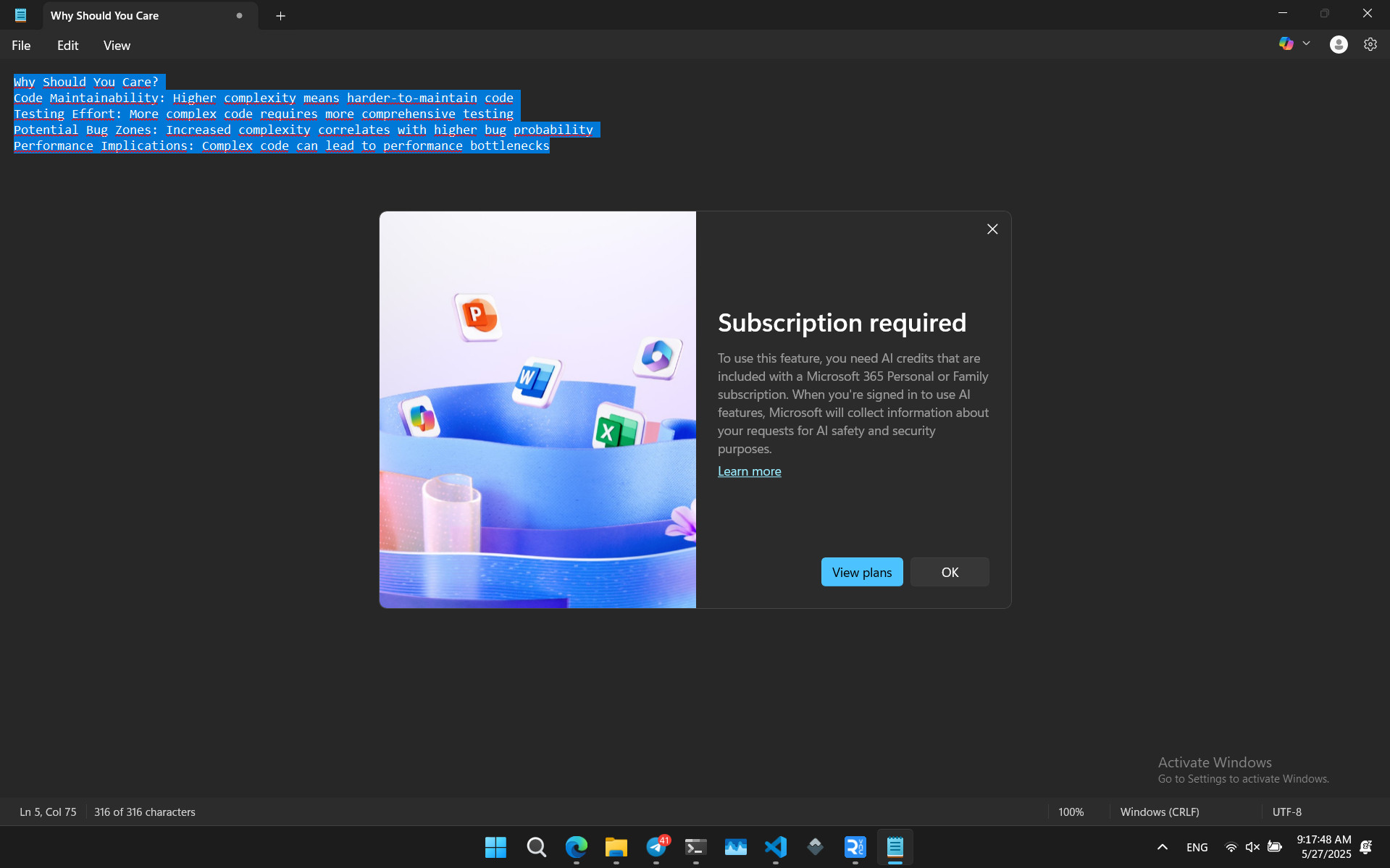Close the Subscription required dialog
The height and width of the screenshot is (868, 1390).
point(992,229)
